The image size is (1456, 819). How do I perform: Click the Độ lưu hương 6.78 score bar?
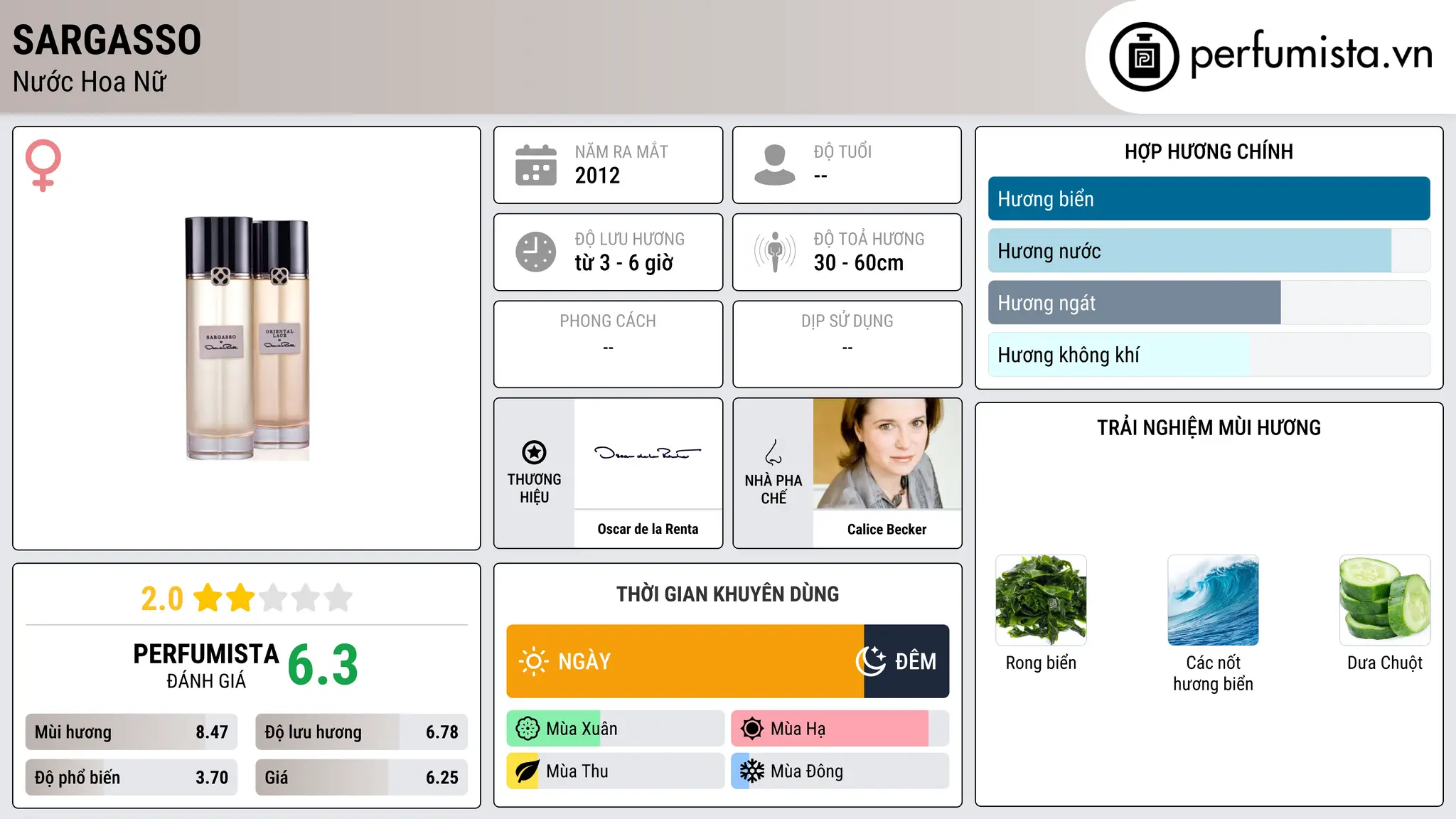point(362,732)
